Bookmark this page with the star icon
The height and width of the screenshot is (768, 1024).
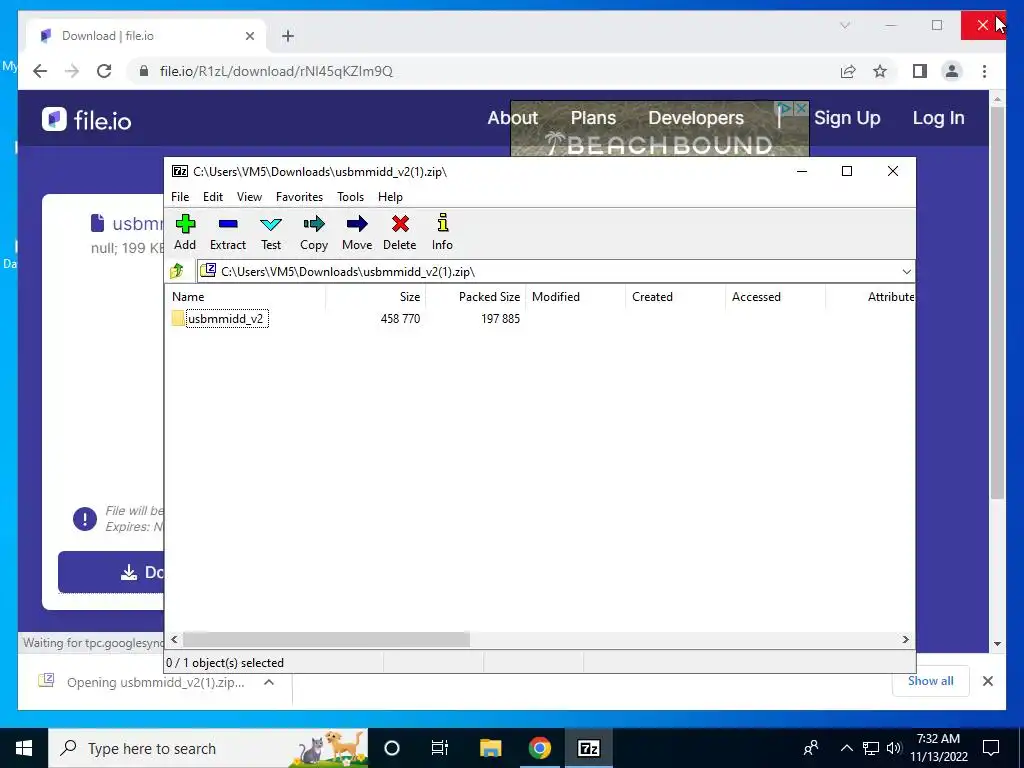pos(880,71)
